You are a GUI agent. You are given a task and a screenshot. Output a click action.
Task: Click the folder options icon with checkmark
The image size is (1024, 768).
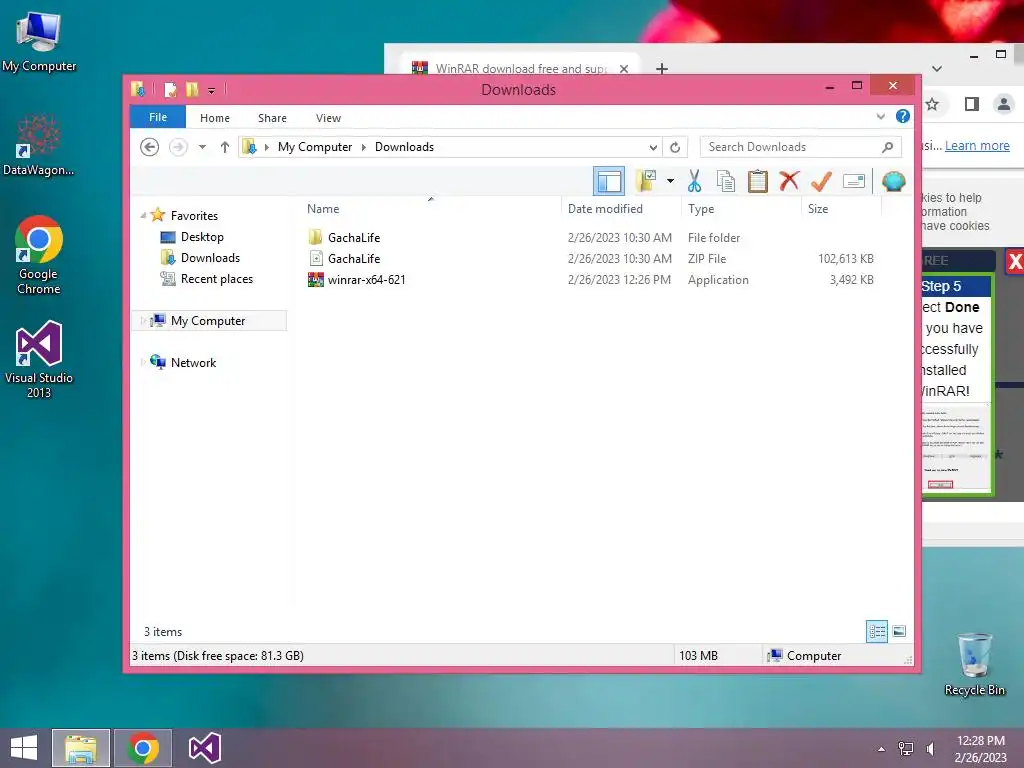646,181
